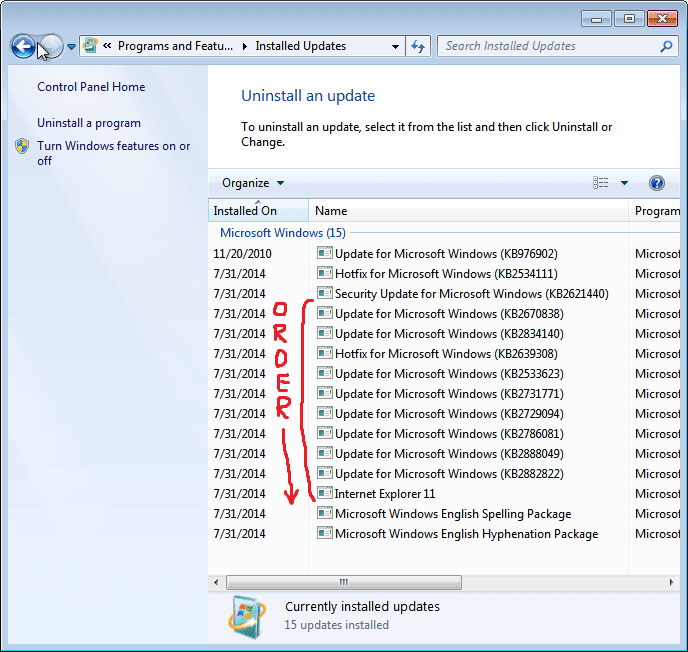Select icon of Security Update KB2621440
The width and height of the screenshot is (688, 652).
click(x=325, y=293)
